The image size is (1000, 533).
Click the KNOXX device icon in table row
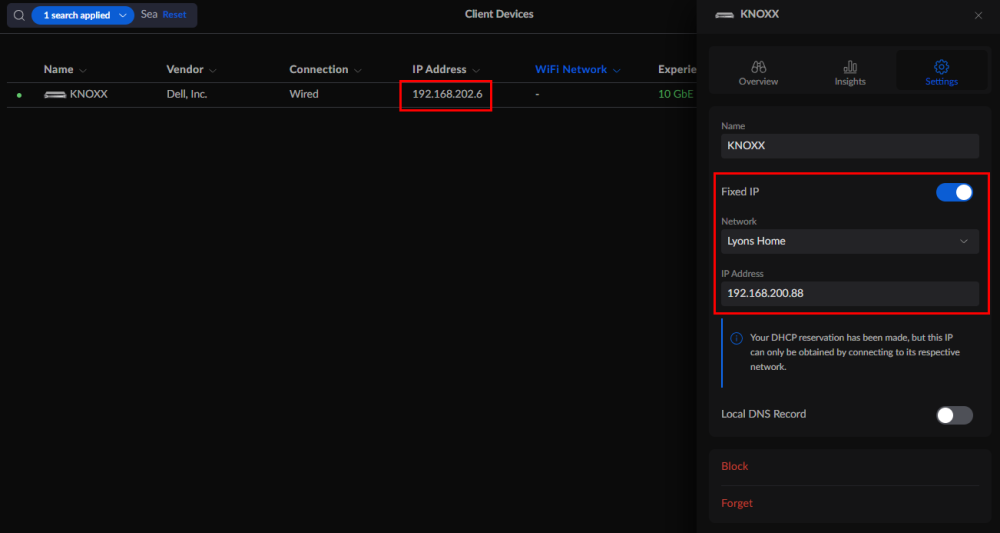[55, 94]
